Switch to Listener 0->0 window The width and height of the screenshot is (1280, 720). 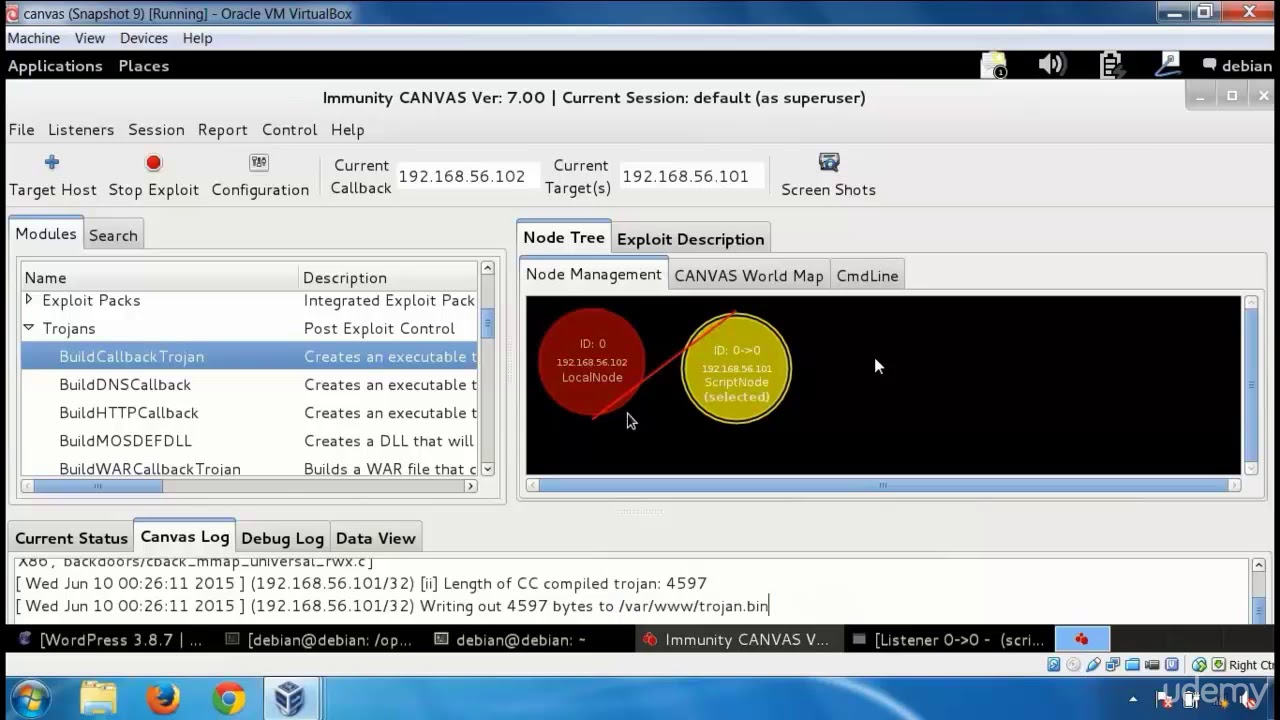pyautogui.click(x=947, y=640)
